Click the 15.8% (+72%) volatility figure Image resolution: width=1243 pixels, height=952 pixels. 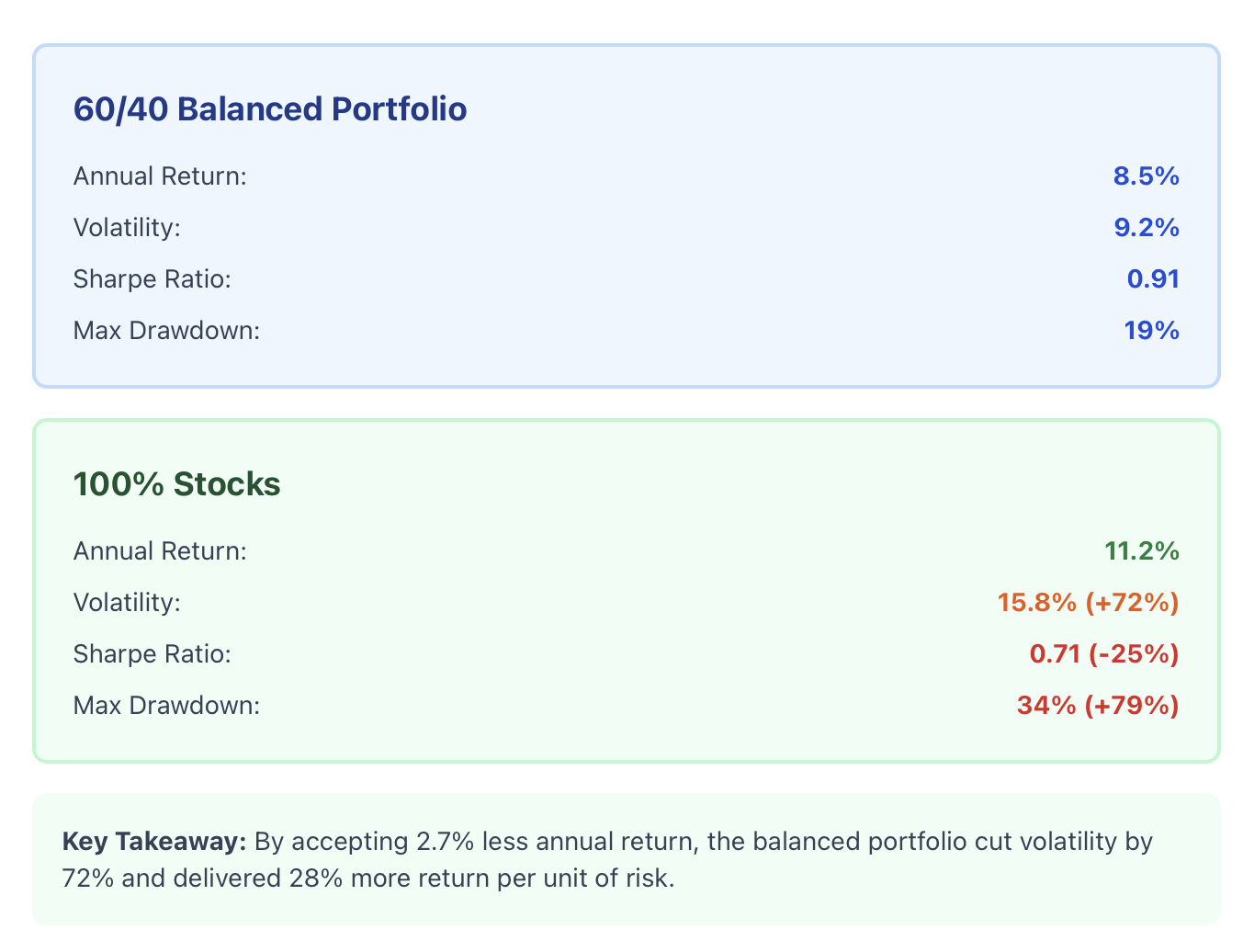click(x=1089, y=603)
